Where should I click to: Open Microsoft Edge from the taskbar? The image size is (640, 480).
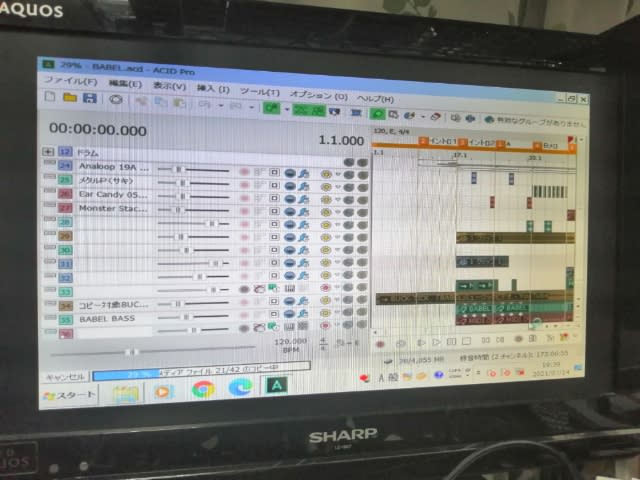point(240,387)
